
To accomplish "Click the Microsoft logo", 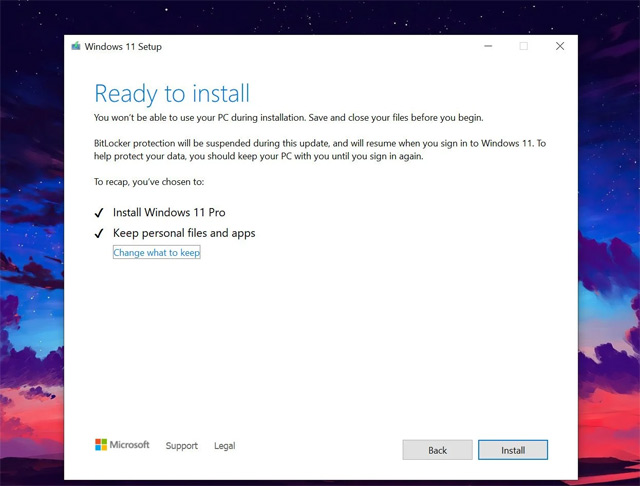I will tap(122, 445).
